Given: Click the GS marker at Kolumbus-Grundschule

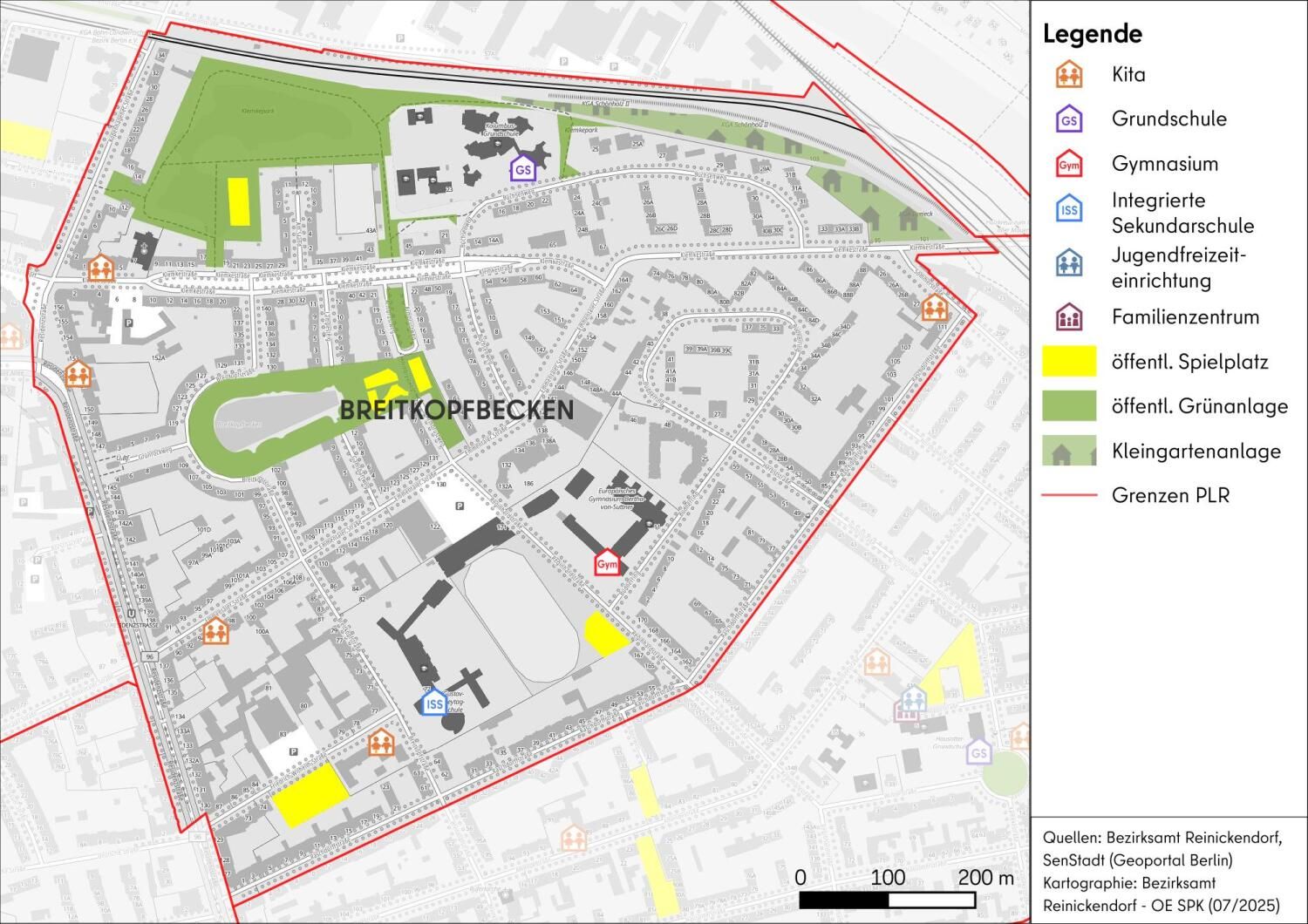Looking at the screenshot, I should [523, 169].
